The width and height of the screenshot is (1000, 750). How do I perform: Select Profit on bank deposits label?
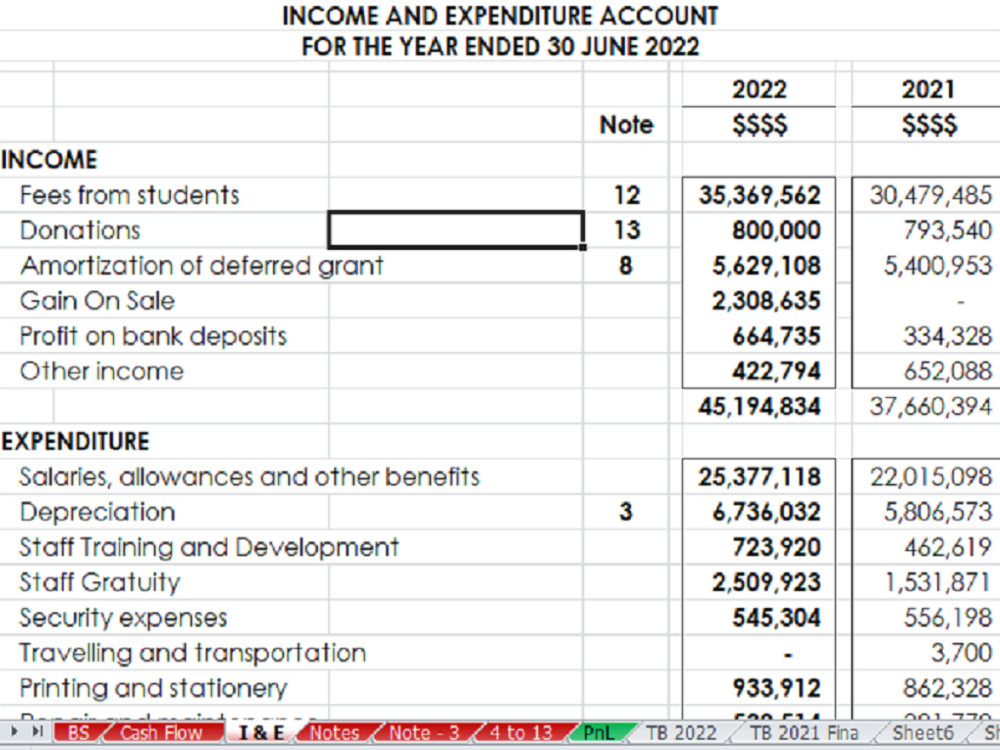point(153,336)
